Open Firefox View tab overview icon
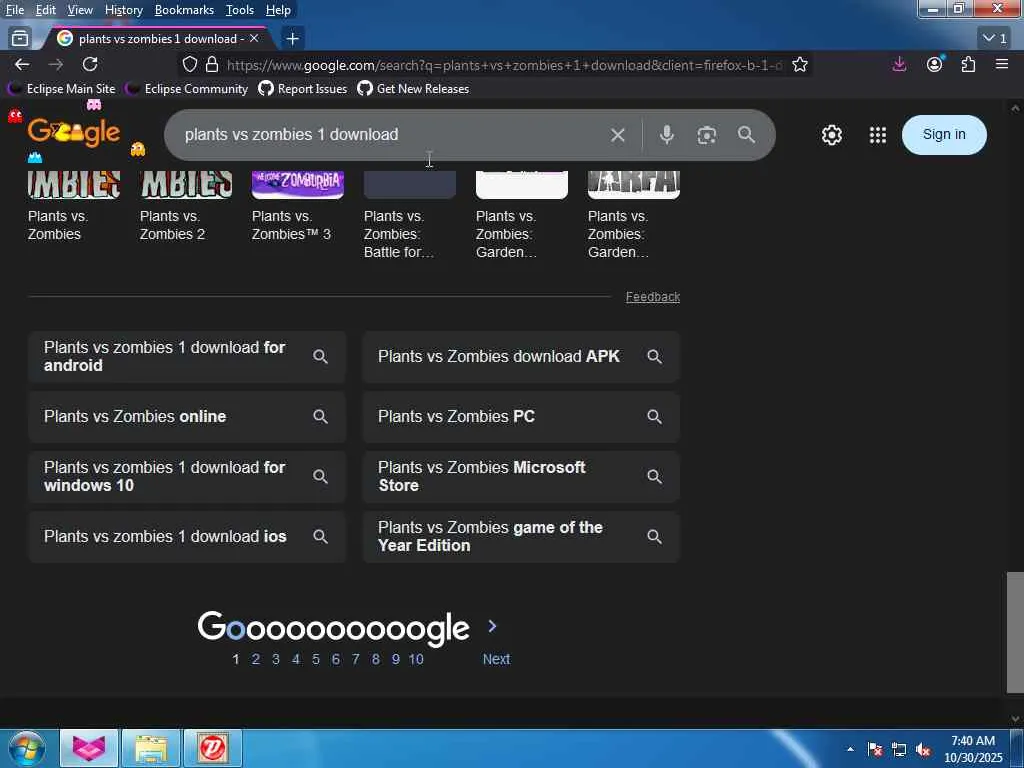The height and width of the screenshot is (768, 1024). tap(20, 39)
